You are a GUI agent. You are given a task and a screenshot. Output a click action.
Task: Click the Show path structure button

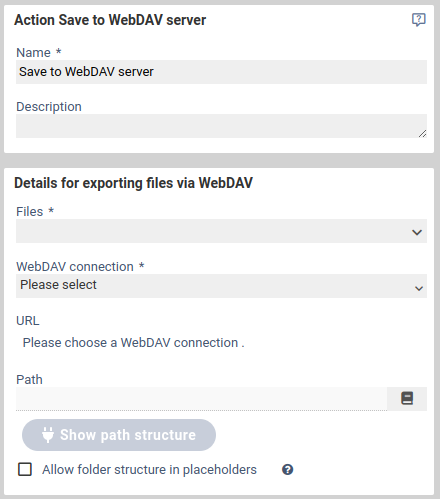pos(119,435)
